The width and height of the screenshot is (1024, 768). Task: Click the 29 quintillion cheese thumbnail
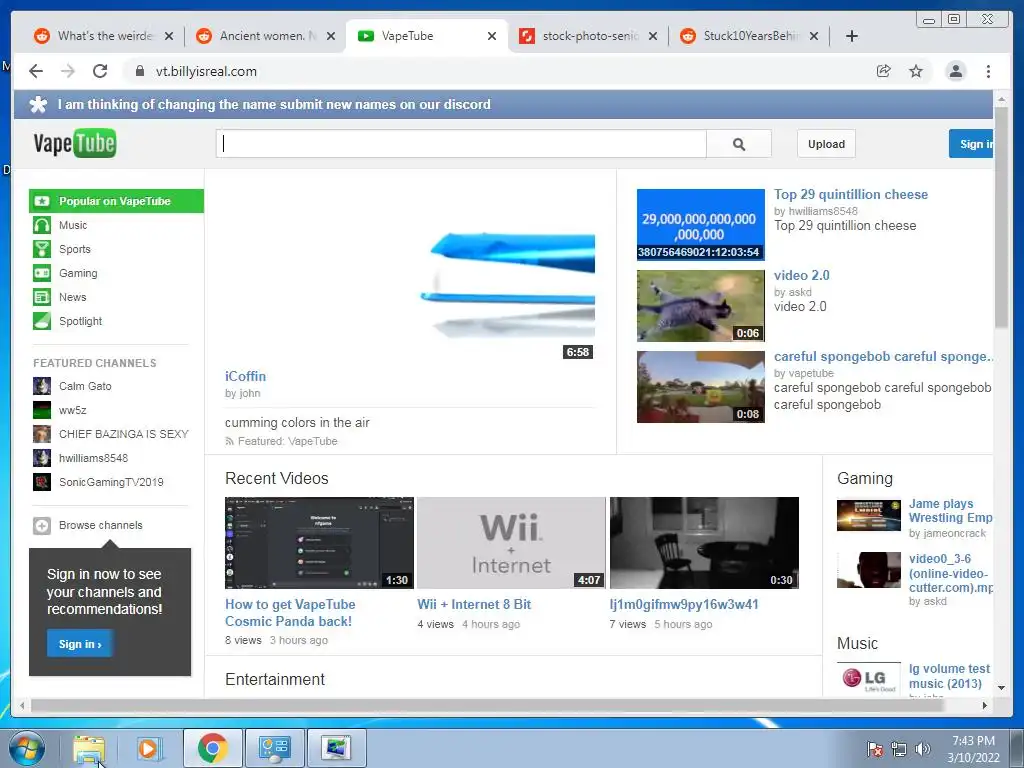click(701, 225)
